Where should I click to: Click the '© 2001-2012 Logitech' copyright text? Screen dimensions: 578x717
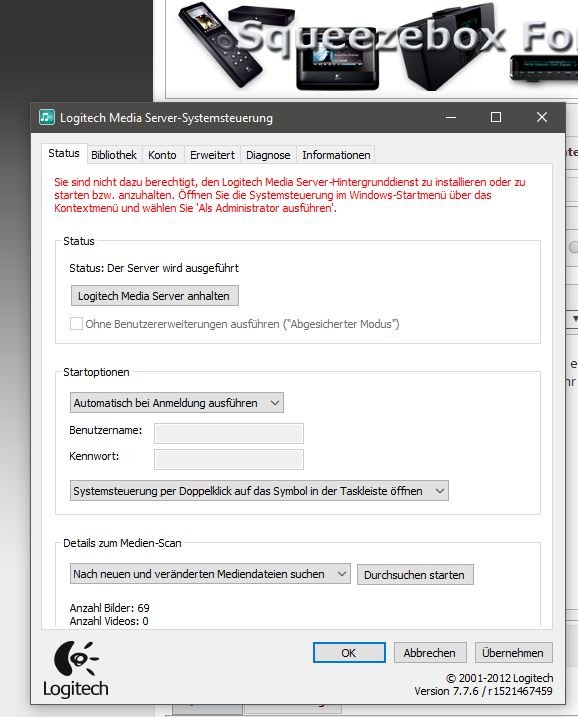coord(499,678)
